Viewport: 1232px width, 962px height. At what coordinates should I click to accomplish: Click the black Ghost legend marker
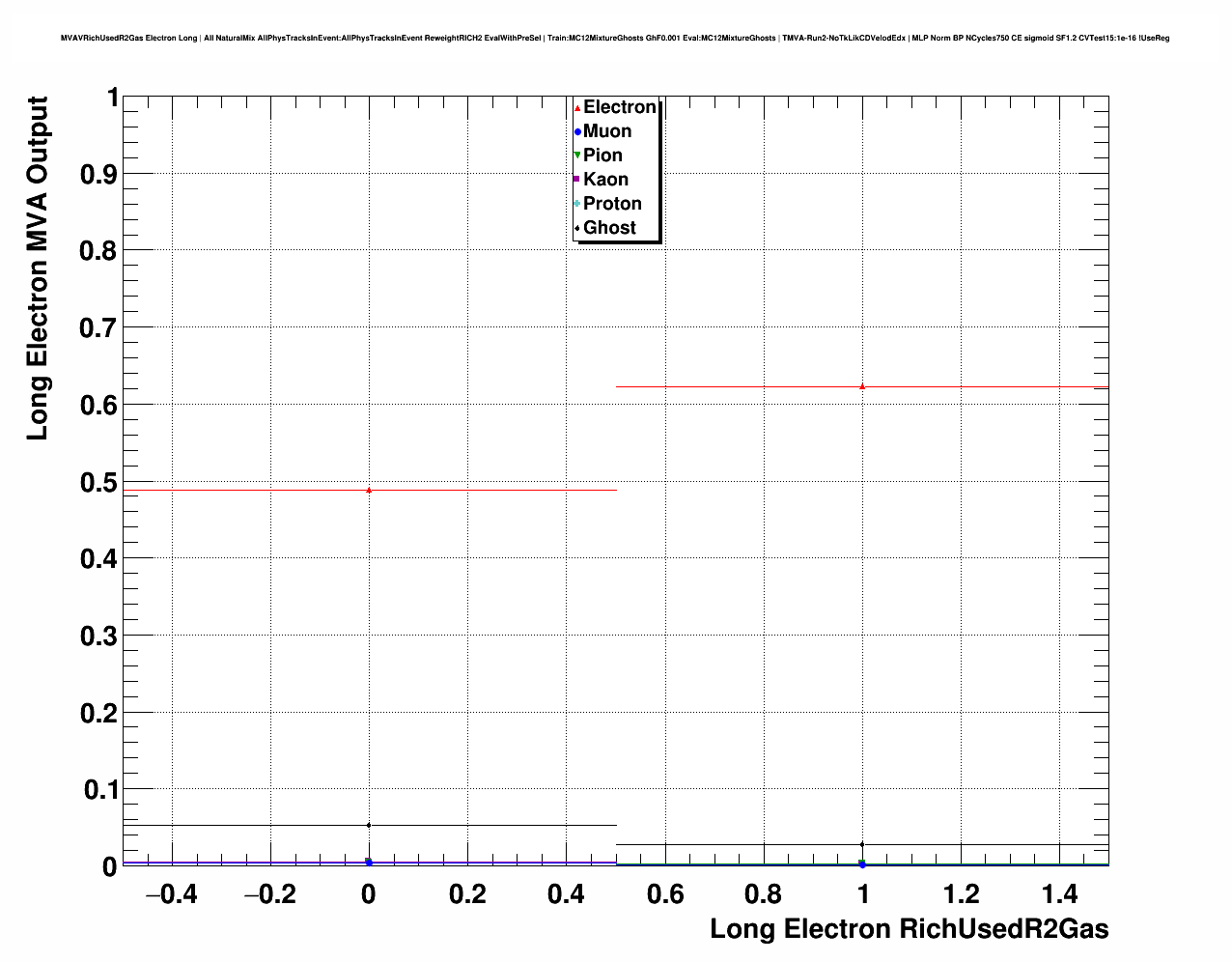577,228
